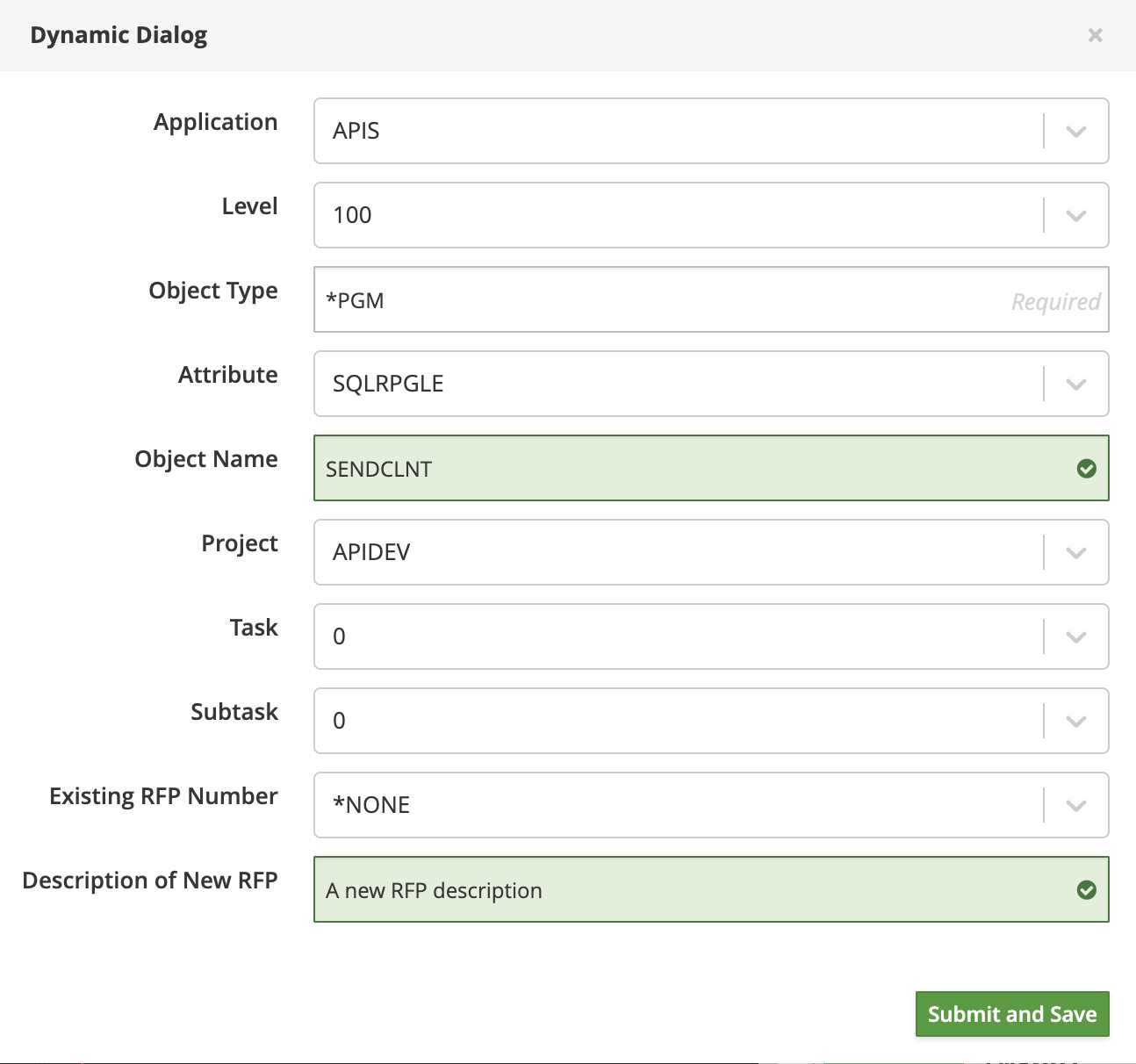Image resolution: width=1136 pixels, height=1064 pixels.
Task: Expand the Task dropdown chevron
Action: click(1076, 636)
